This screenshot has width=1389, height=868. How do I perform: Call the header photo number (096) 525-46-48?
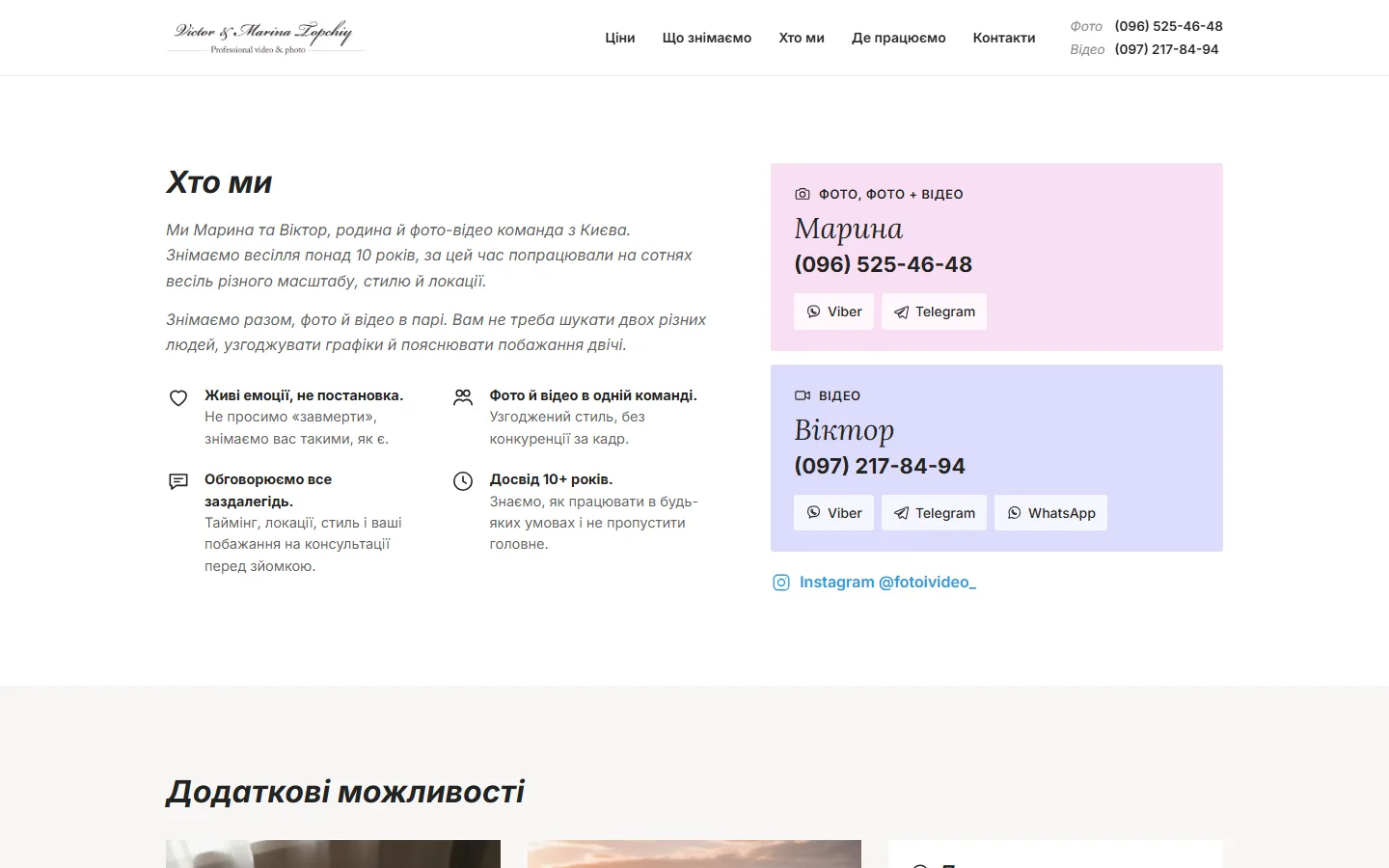[1169, 26]
